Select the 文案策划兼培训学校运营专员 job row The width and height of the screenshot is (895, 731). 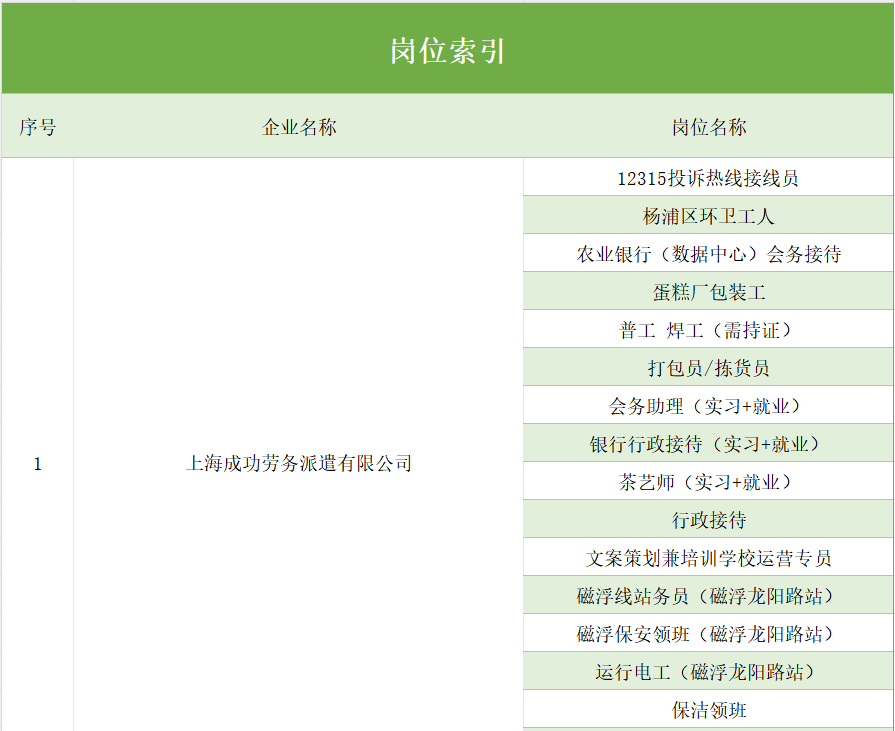[x=708, y=558]
